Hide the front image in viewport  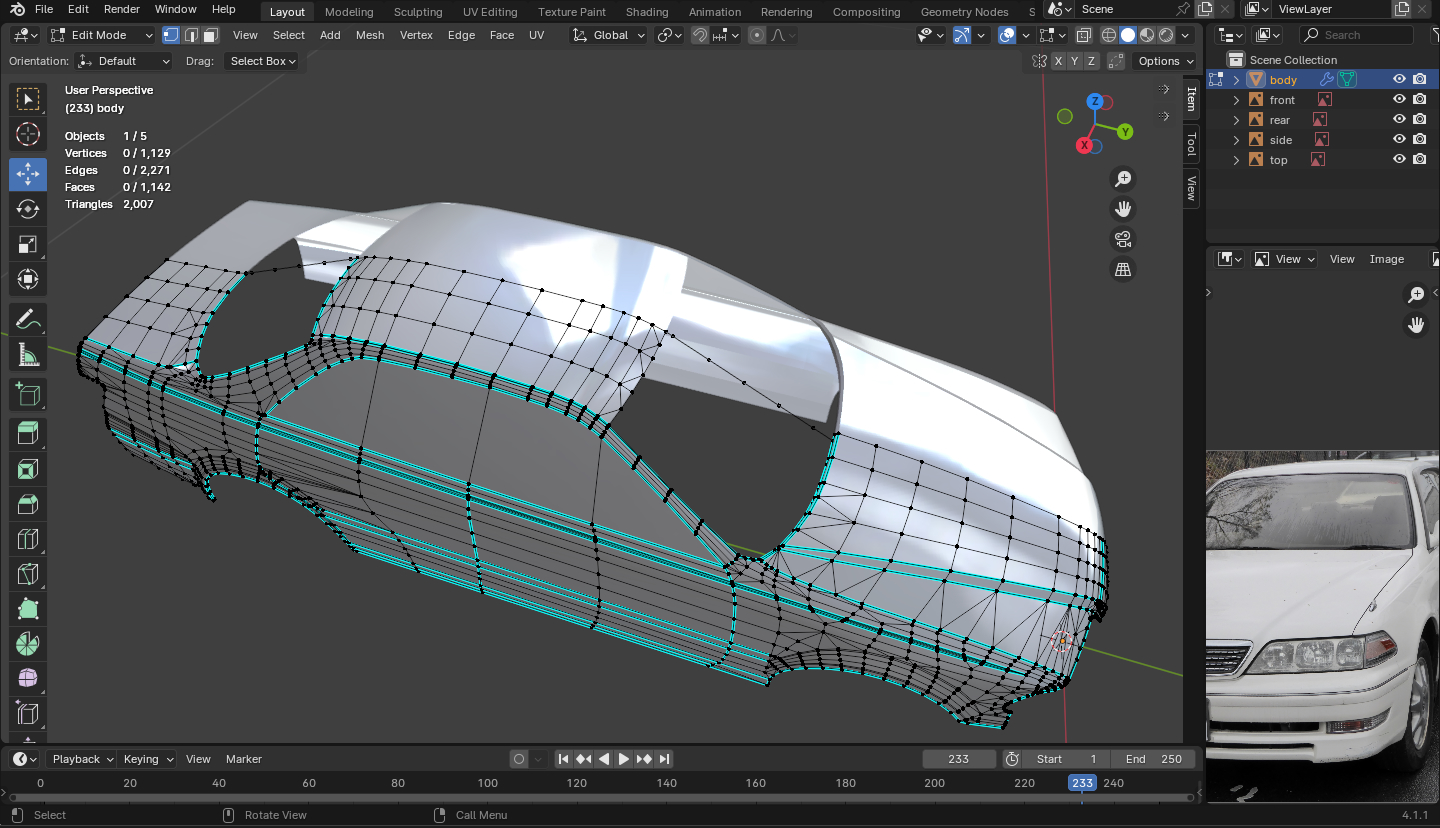1399,100
